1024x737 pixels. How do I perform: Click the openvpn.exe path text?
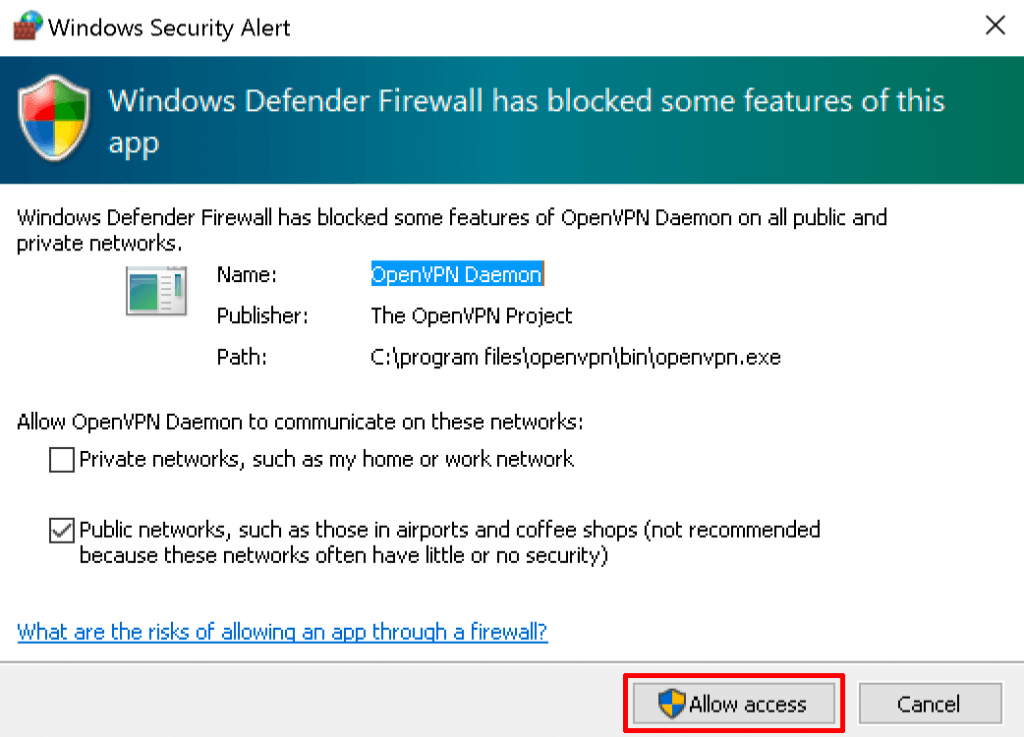click(575, 357)
